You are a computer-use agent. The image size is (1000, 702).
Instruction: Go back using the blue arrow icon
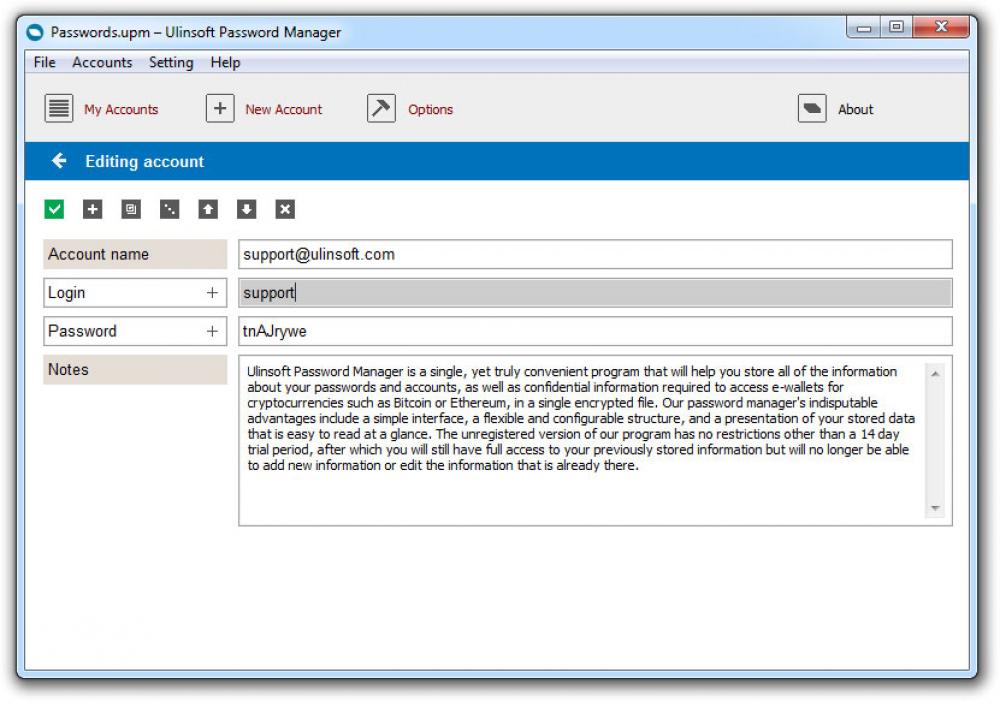pos(60,161)
